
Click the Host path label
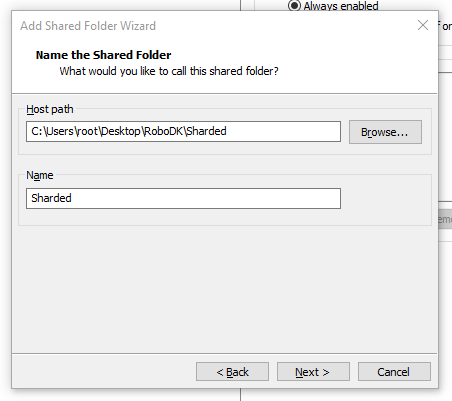point(50,109)
